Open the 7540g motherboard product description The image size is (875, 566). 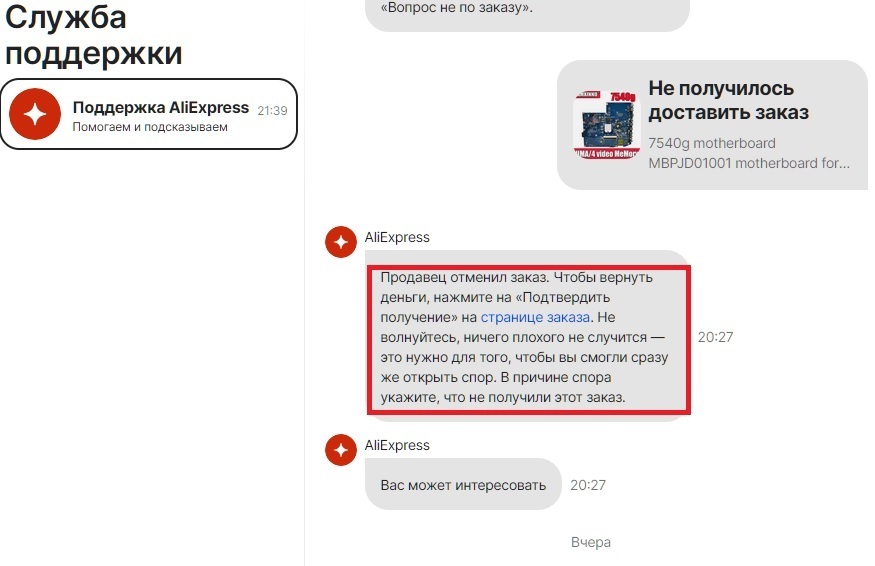click(748, 153)
